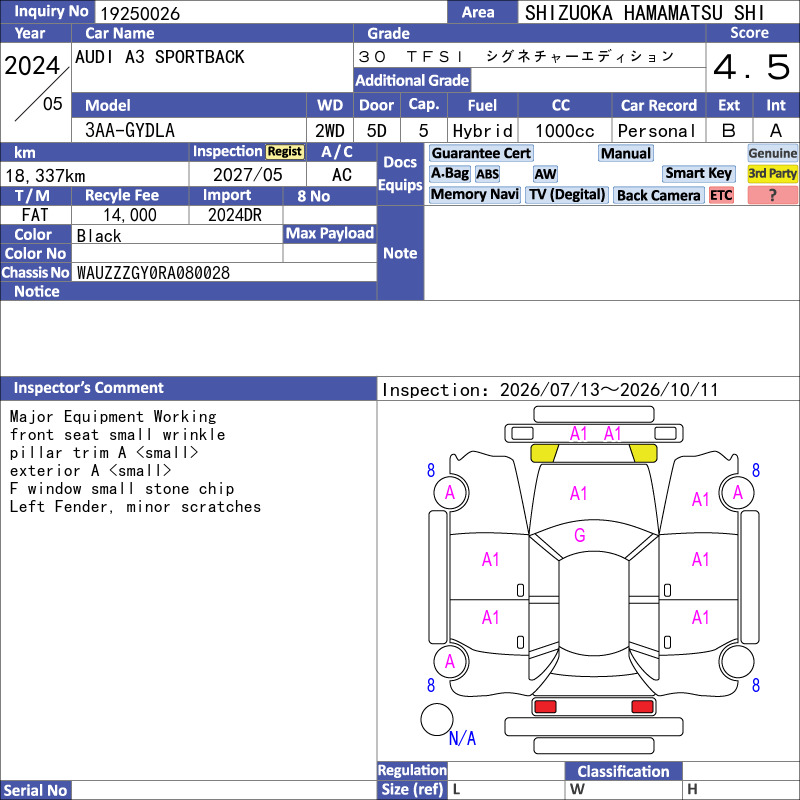Click the interior grade A
Screen dimensions: 800x800
pyautogui.click(x=776, y=131)
